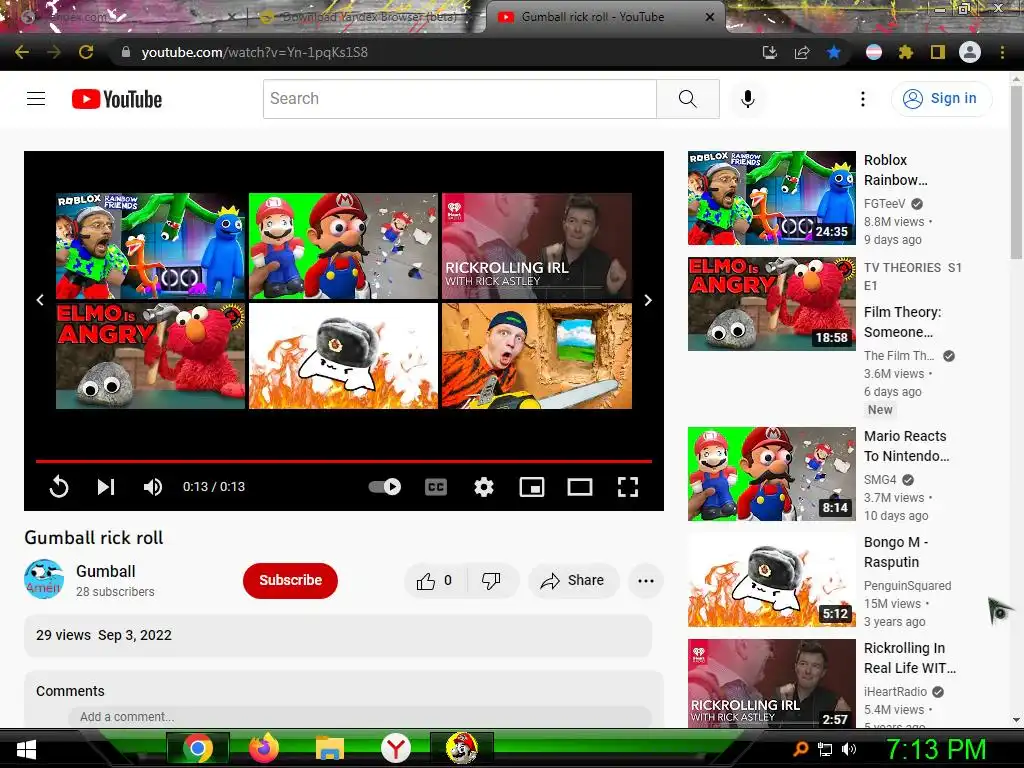
Task: Open Rickrolling IRL endscreen thumbnail in player
Action: pyautogui.click(x=537, y=246)
